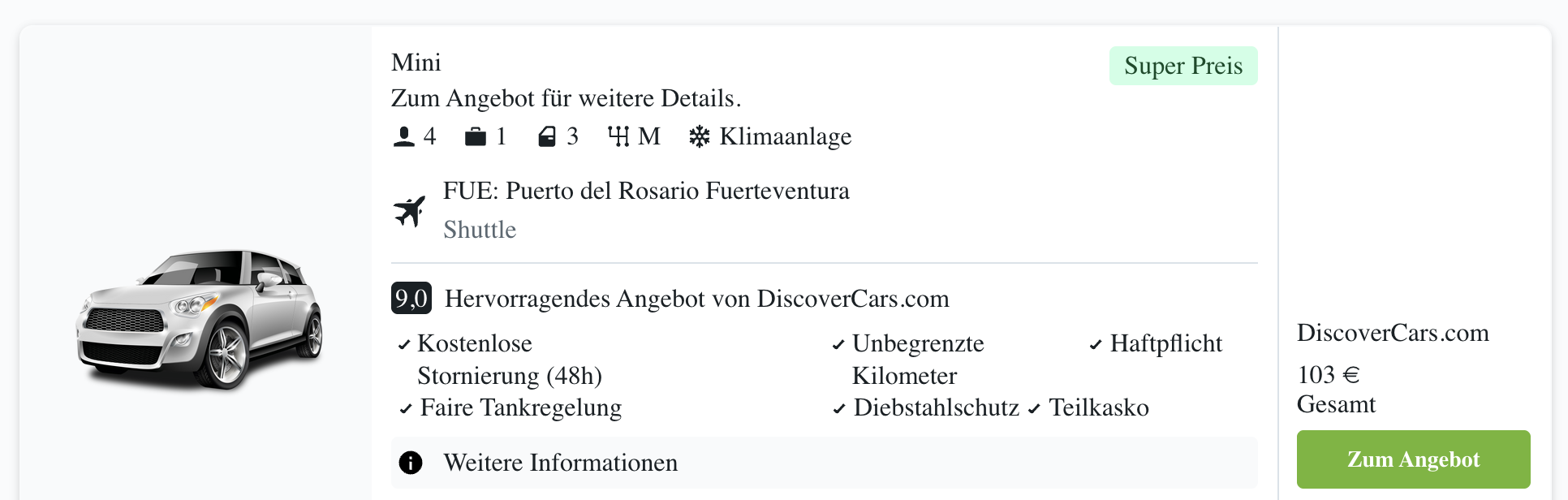Viewport: 1568px width, 500px height.
Task: Click the 9,0 rating badge
Action: (411, 298)
